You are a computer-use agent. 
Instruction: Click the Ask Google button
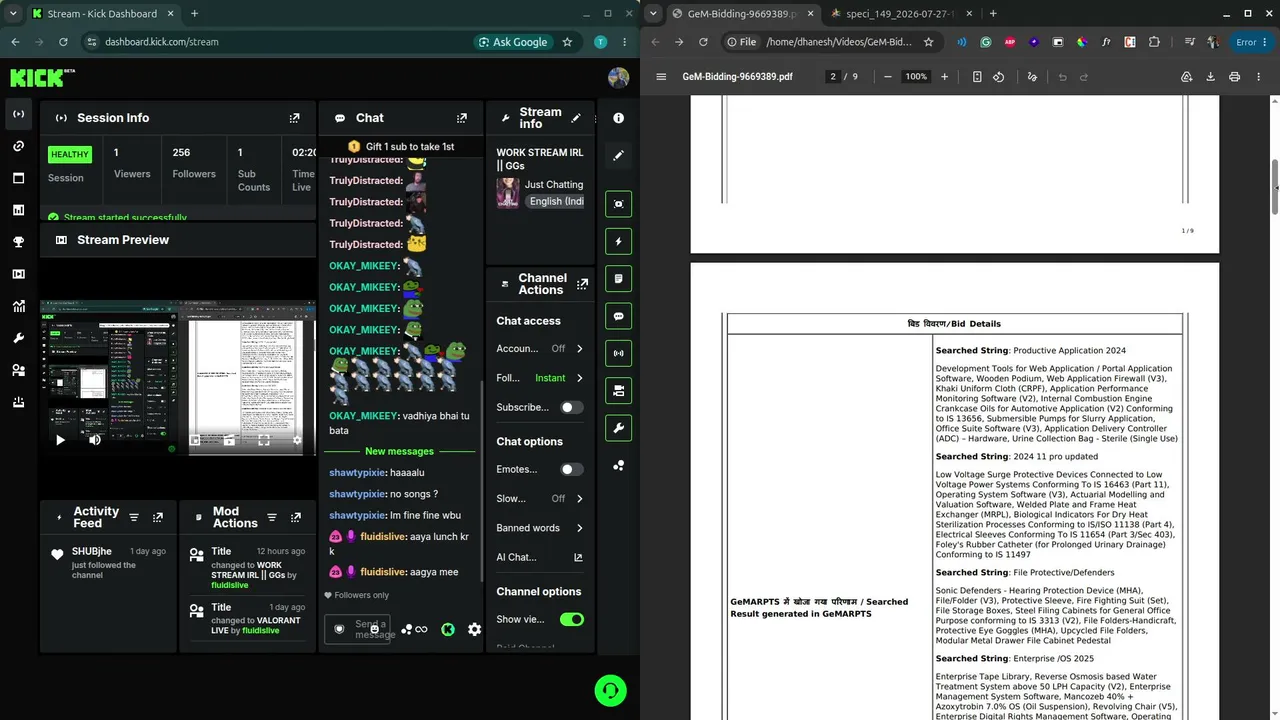click(x=513, y=42)
